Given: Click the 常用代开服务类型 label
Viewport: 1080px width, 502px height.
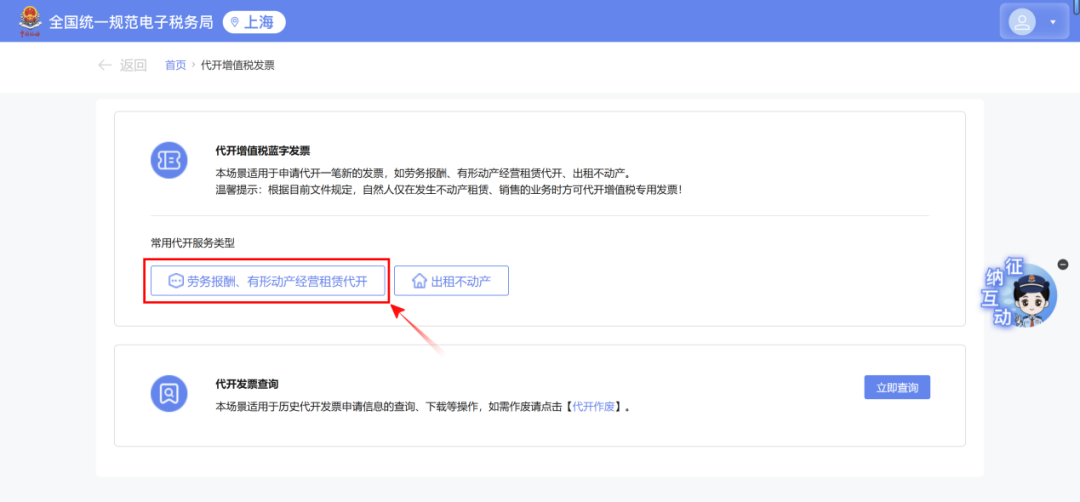Looking at the screenshot, I should [193, 243].
